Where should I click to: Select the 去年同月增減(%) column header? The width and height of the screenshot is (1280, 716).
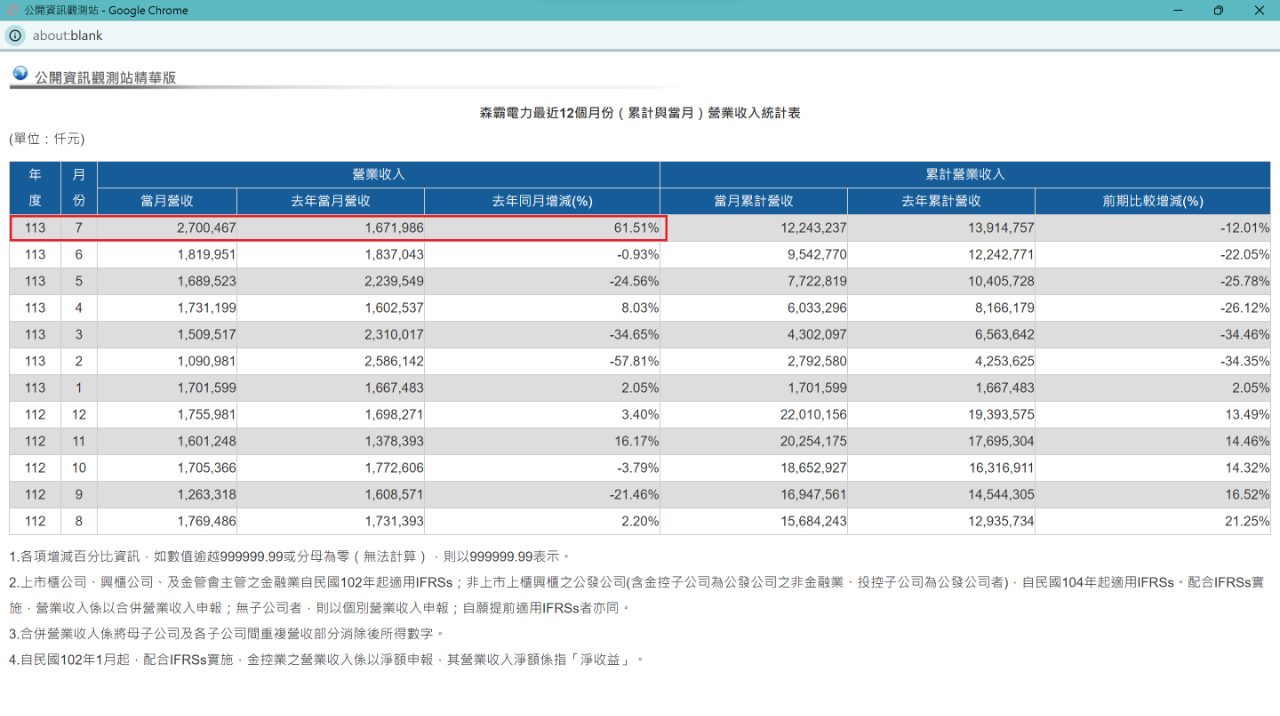pyautogui.click(x=542, y=201)
